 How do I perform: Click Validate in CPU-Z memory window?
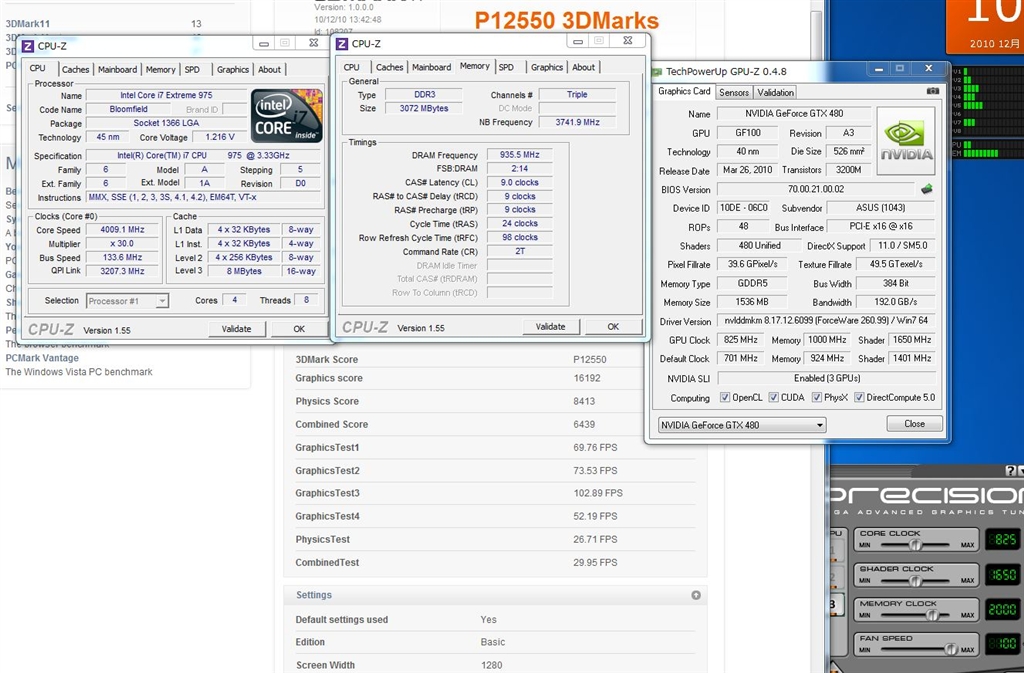(x=551, y=326)
